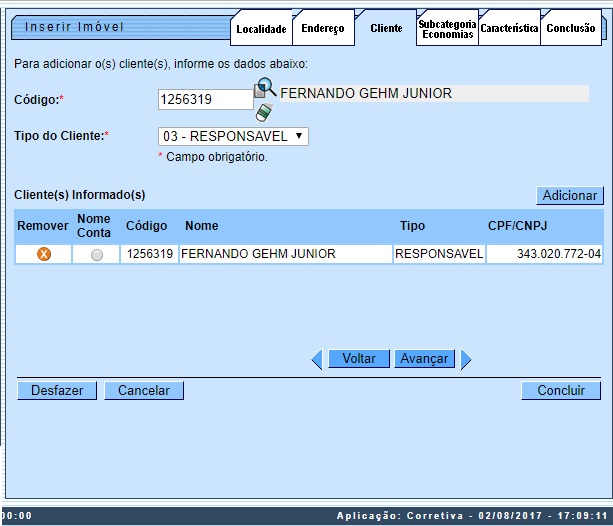Image resolution: width=613 pixels, height=526 pixels.
Task: Click the Voltar button
Action: pos(359,358)
